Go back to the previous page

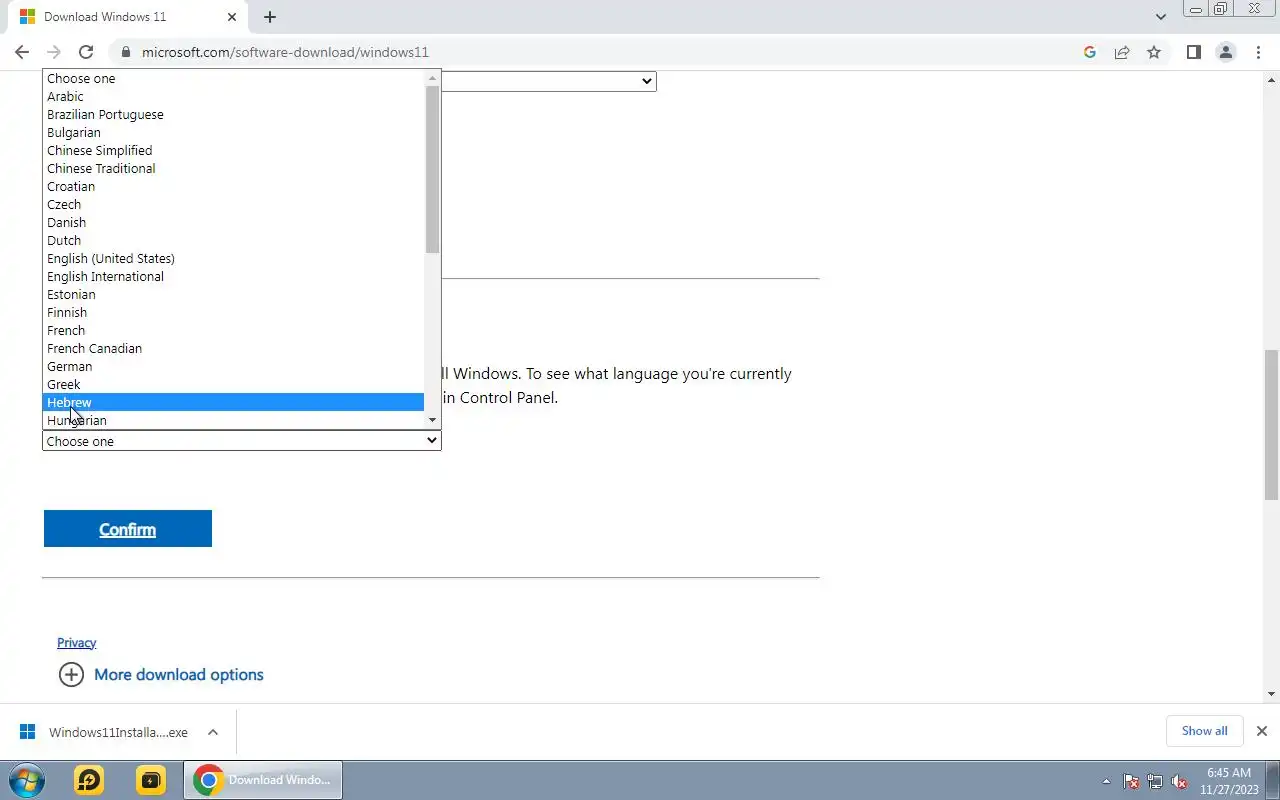(22, 52)
